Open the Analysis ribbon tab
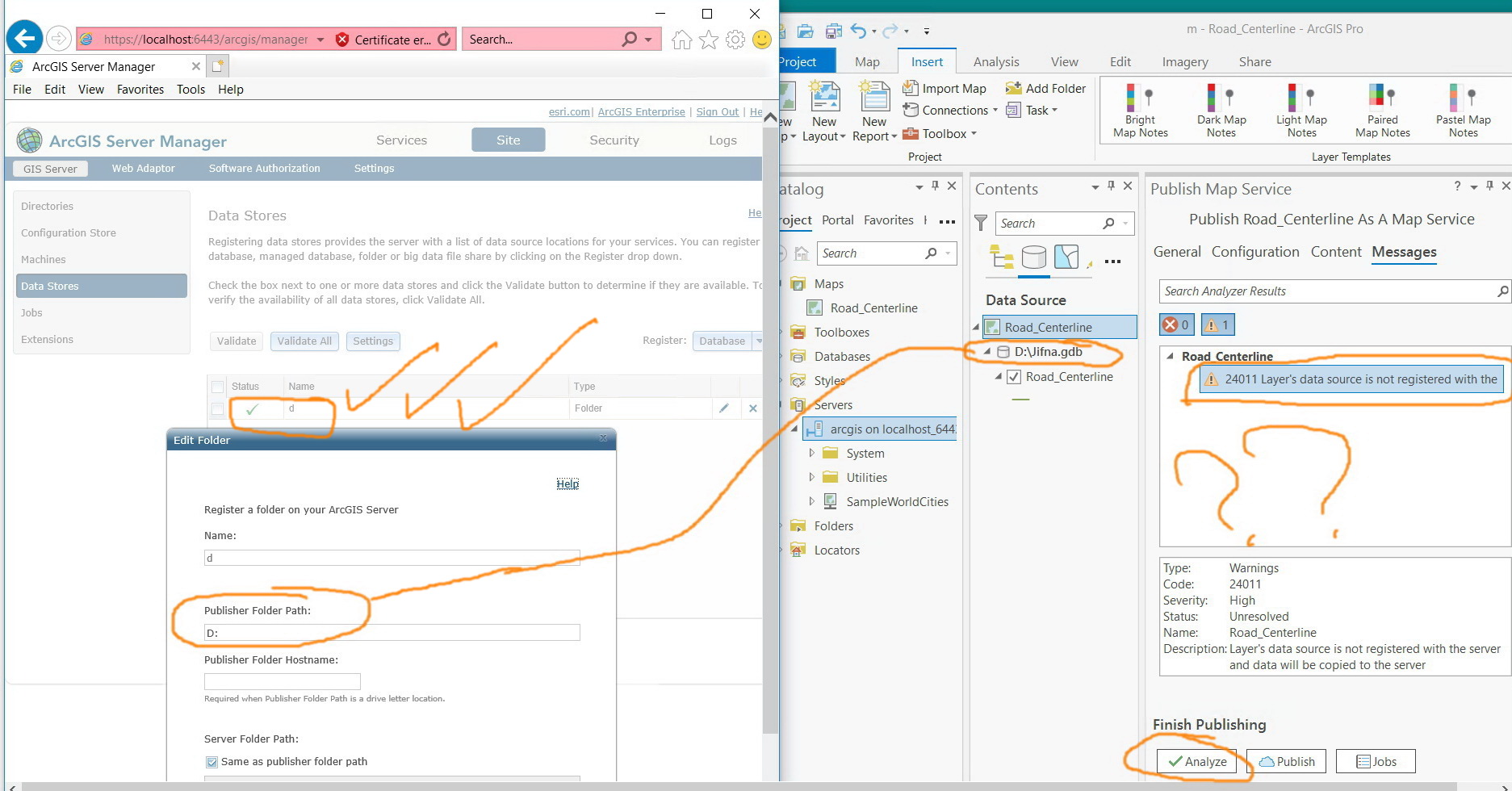Image resolution: width=1512 pixels, height=791 pixels. (996, 62)
